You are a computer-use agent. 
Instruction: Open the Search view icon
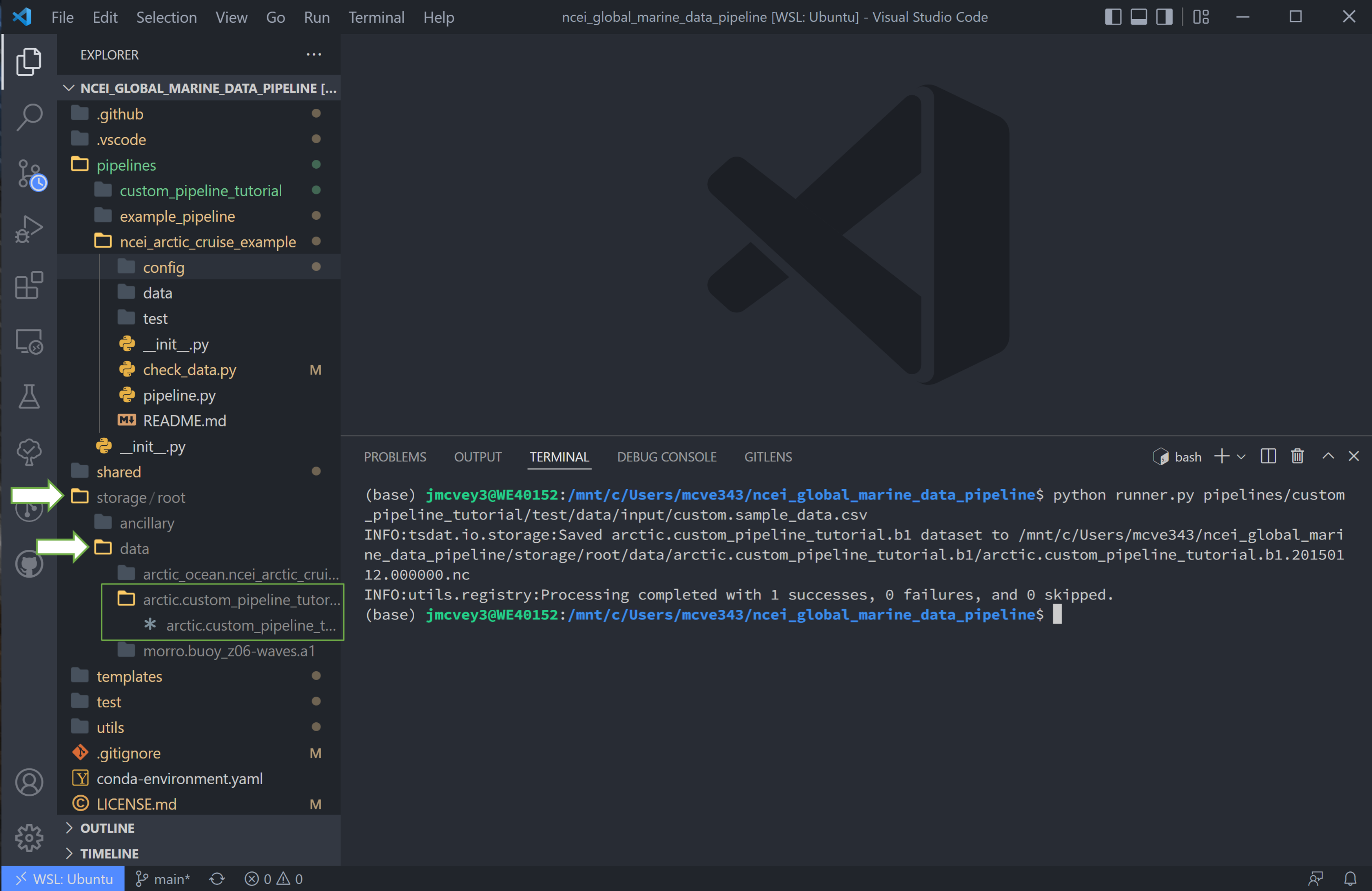[29, 118]
